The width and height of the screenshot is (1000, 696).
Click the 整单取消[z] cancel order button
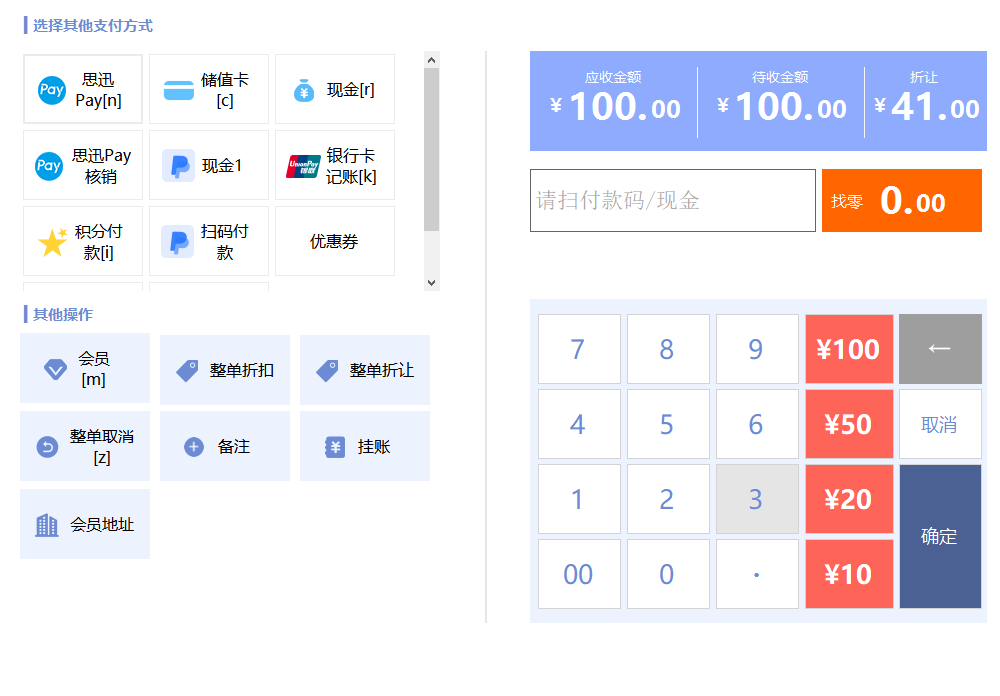85,446
